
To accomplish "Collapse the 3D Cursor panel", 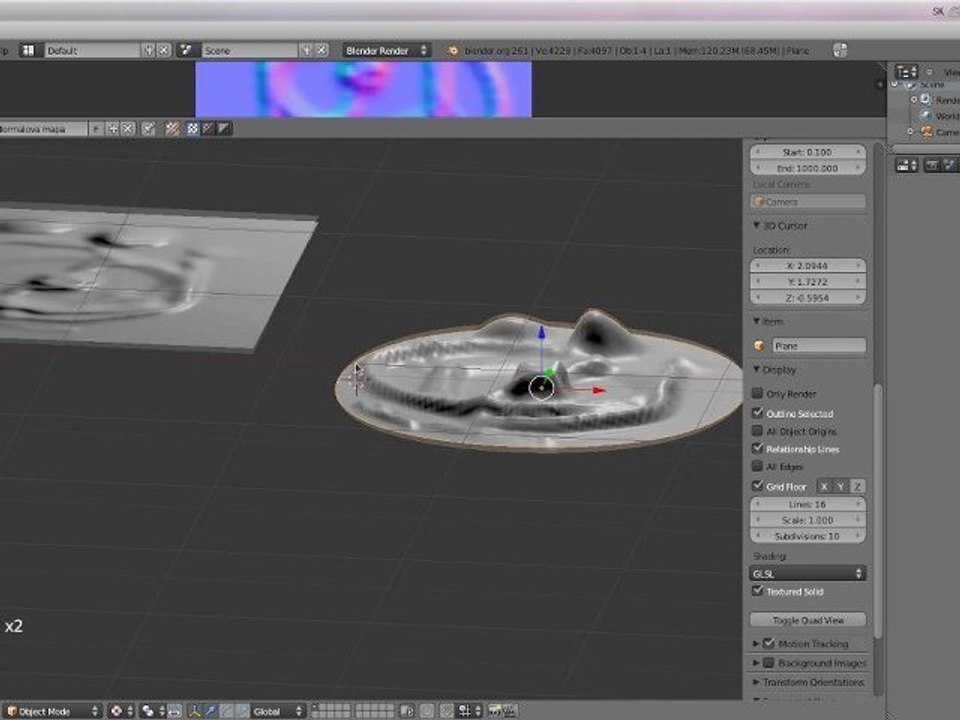I will point(757,225).
